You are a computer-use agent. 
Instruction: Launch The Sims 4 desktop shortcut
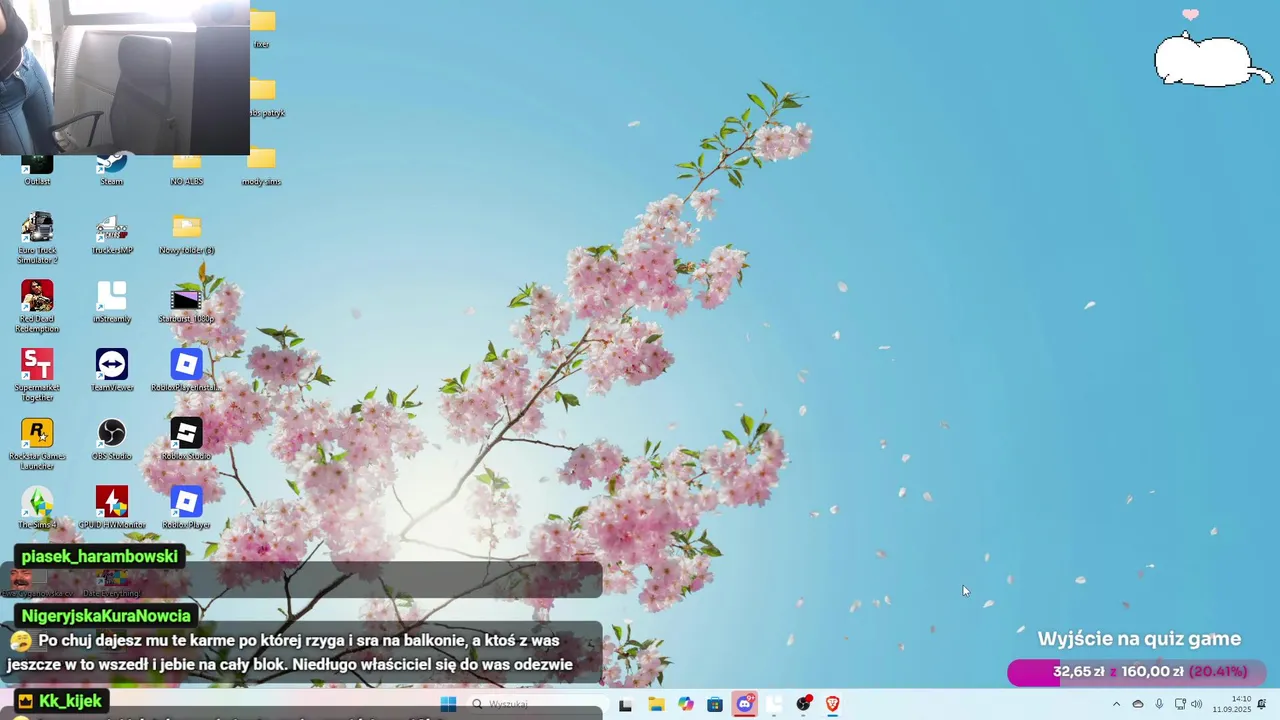[x=37, y=507]
